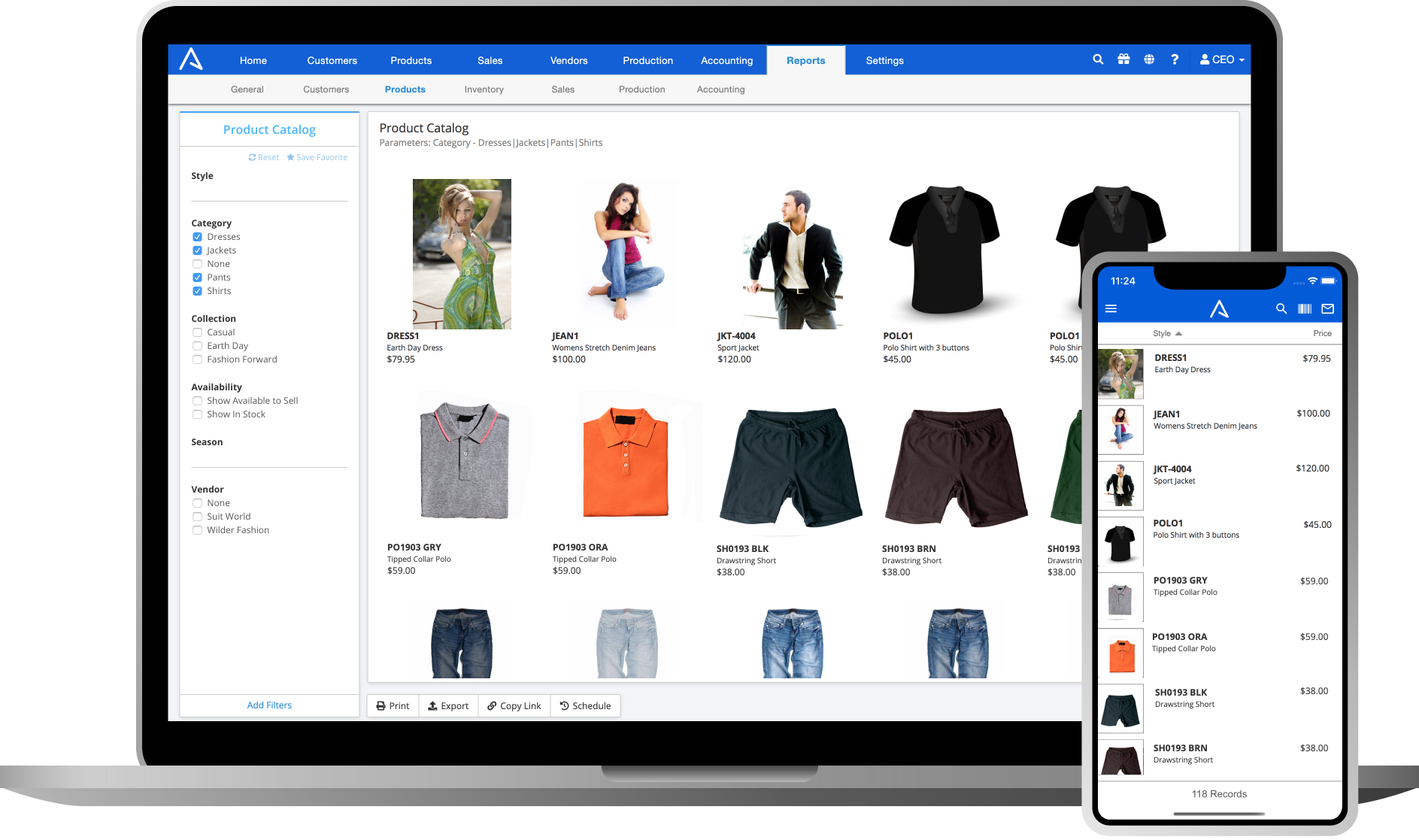Click the globe icon in top navbar

click(1149, 59)
